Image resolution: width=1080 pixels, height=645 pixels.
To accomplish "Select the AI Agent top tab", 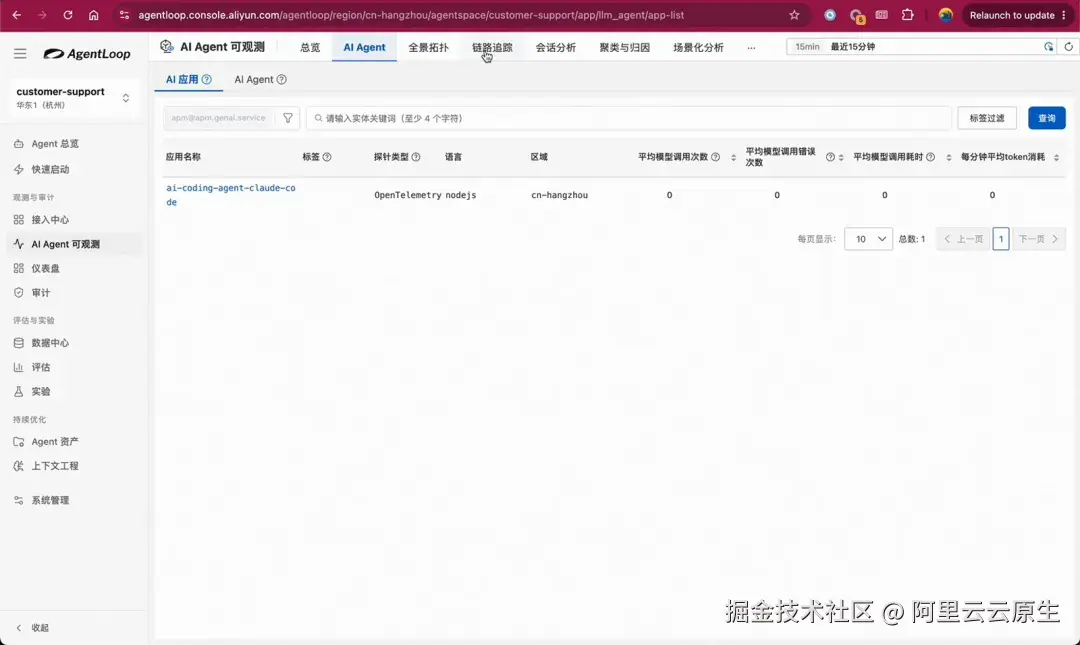I will coord(364,47).
